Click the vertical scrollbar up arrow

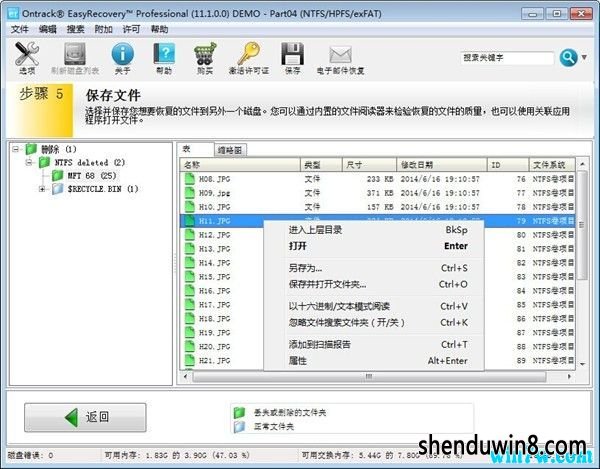click(582, 164)
